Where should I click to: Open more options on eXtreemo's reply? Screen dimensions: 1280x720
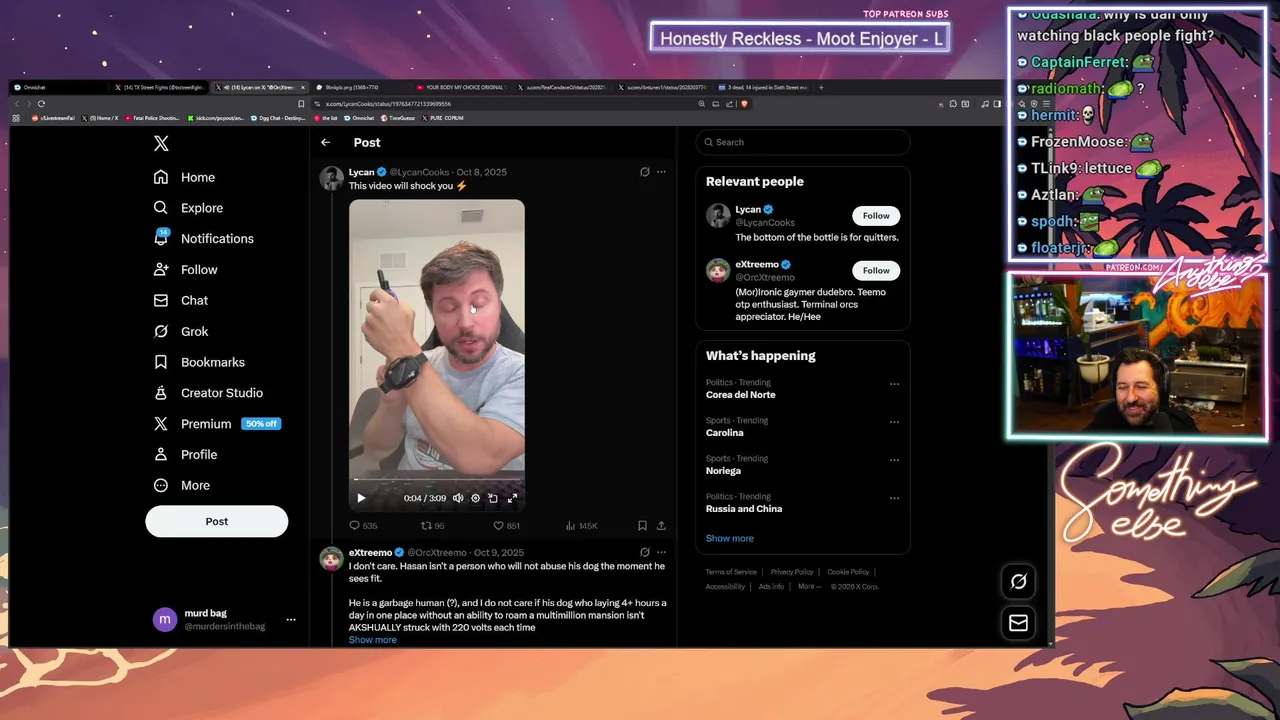(x=661, y=552)
